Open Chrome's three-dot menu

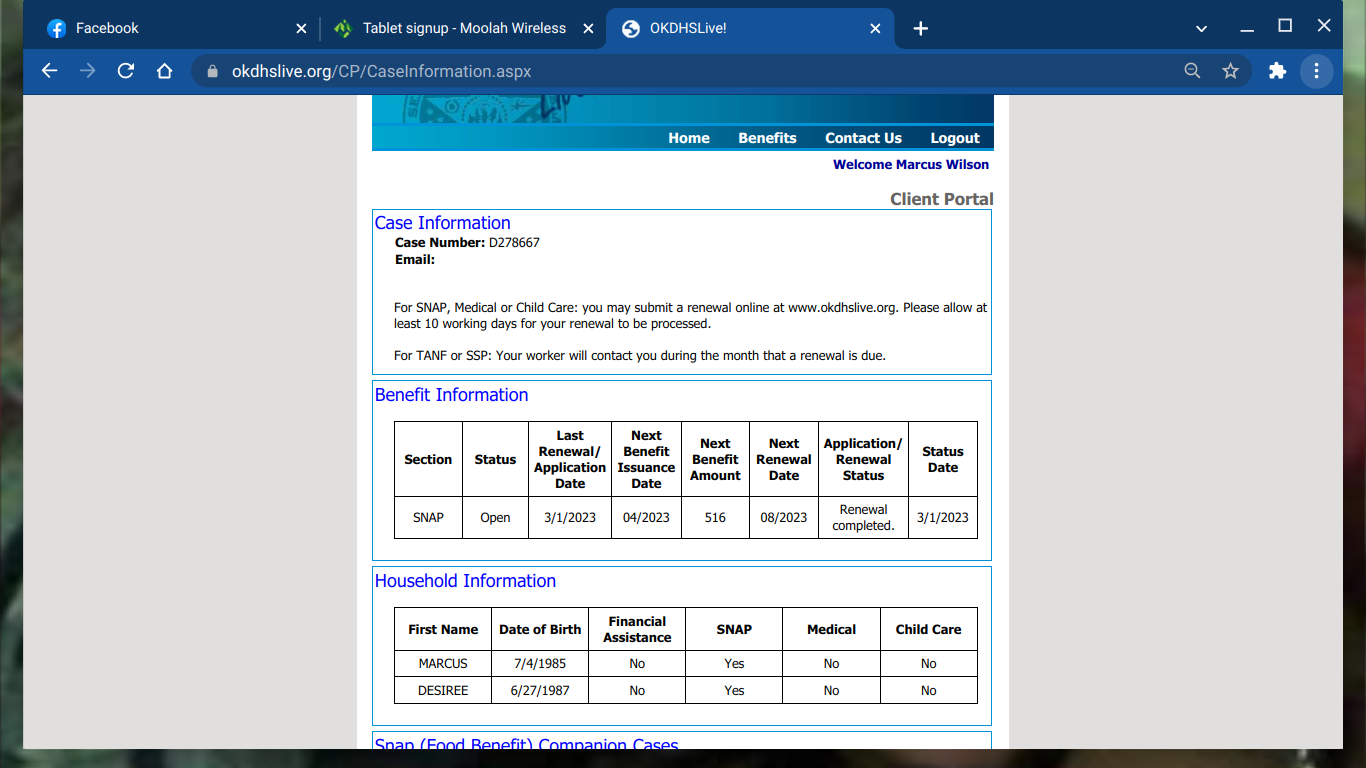1316,71
